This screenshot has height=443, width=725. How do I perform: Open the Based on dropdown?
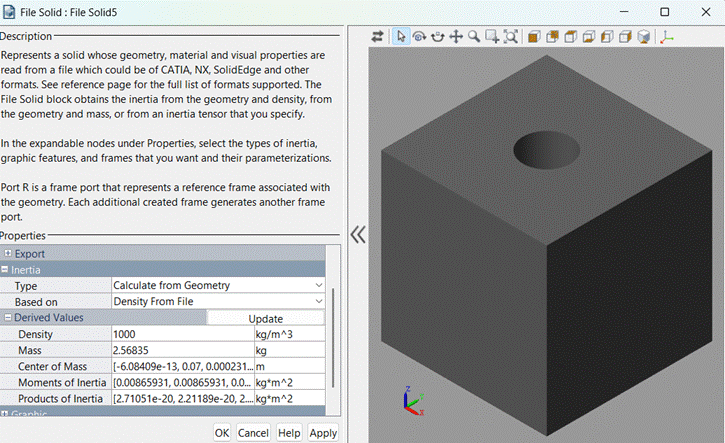point(319,302)
